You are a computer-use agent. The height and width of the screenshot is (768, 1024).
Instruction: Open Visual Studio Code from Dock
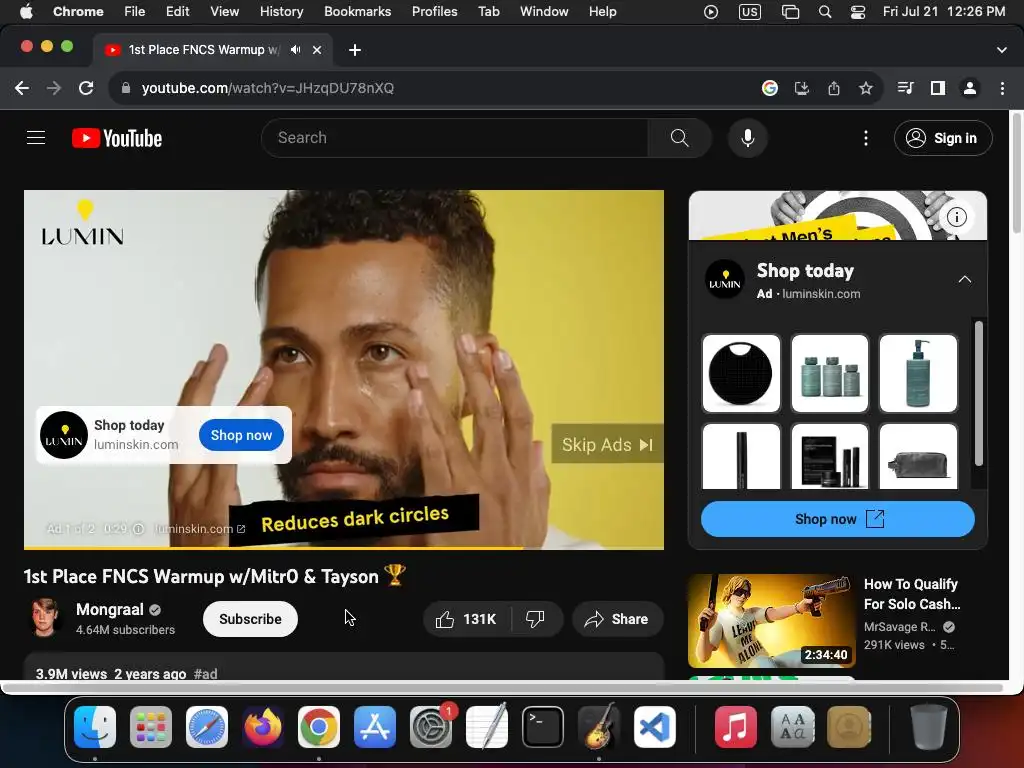(655, 726)
